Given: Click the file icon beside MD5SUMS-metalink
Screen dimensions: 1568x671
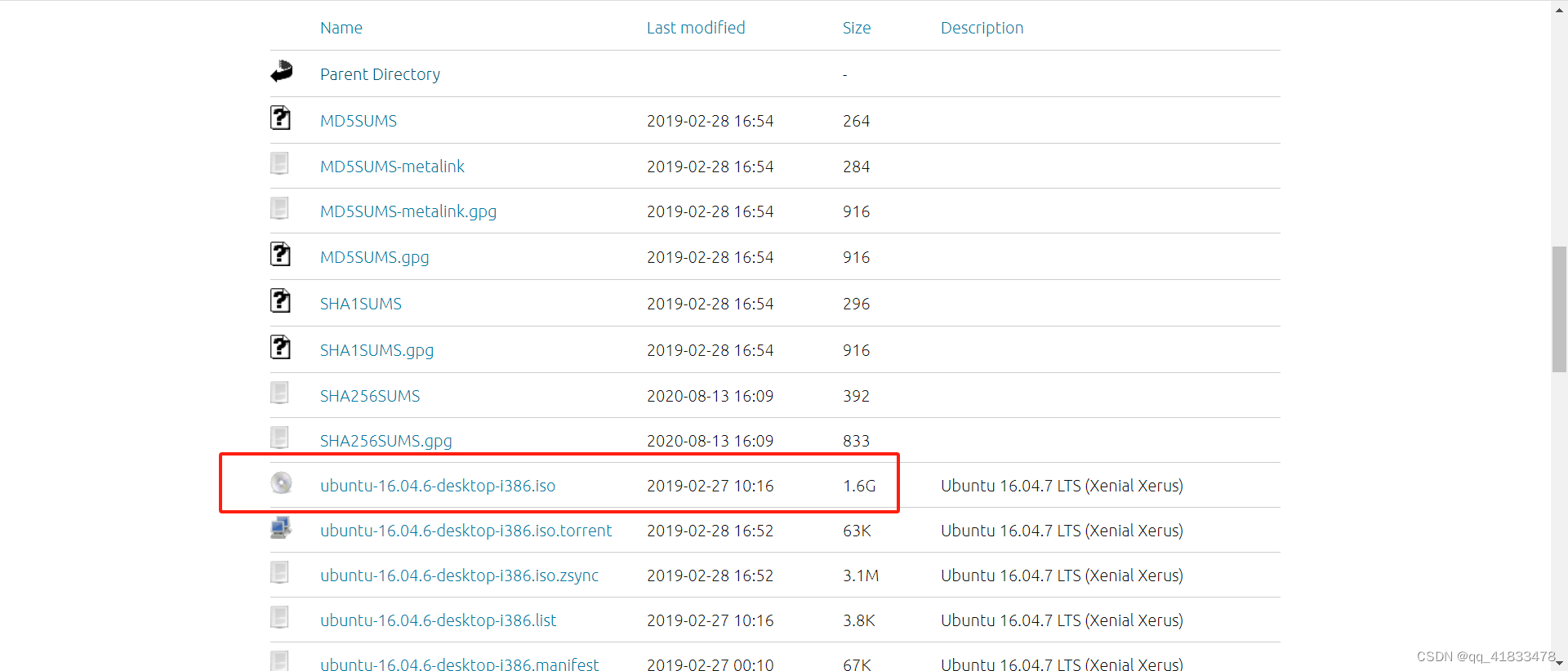Looking at the screenshot, I should pos(279,164).
